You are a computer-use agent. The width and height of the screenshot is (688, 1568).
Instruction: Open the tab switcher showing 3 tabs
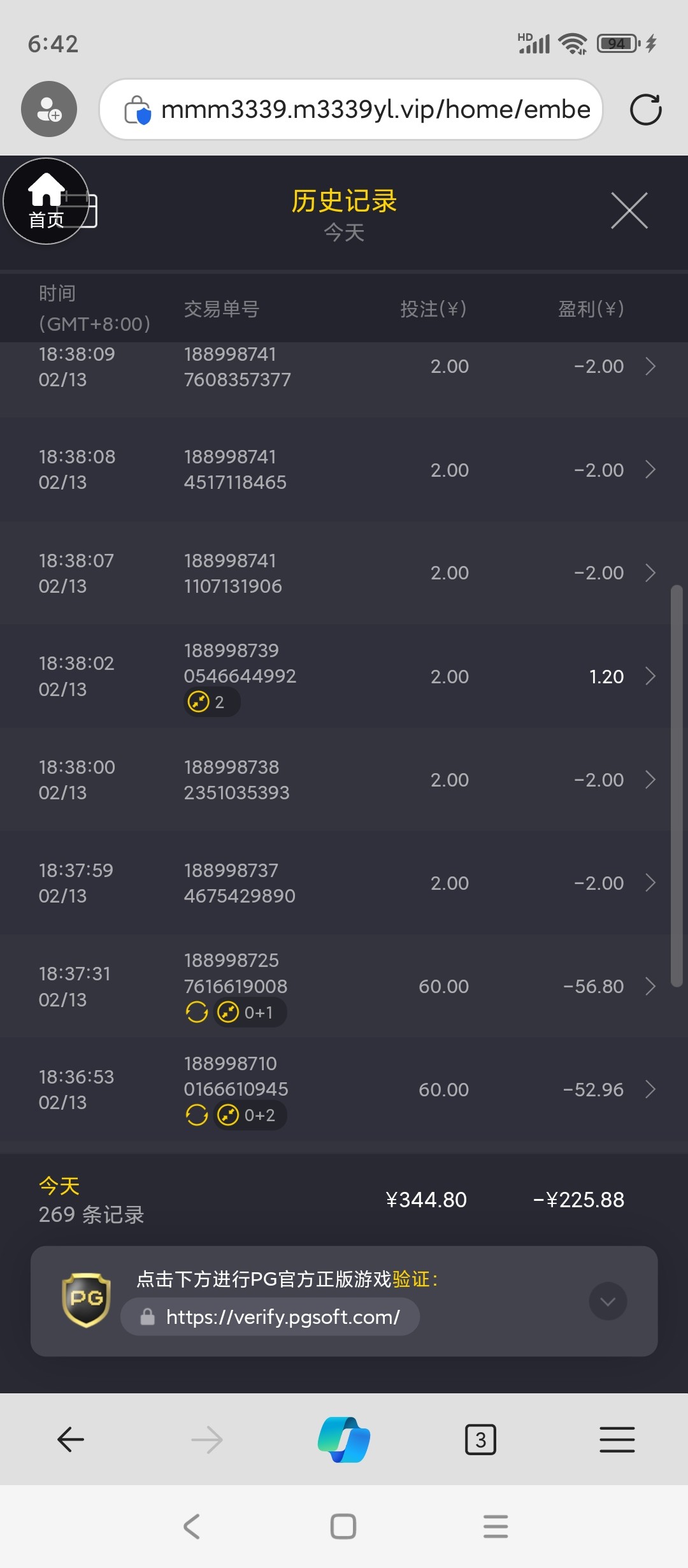480,1439
